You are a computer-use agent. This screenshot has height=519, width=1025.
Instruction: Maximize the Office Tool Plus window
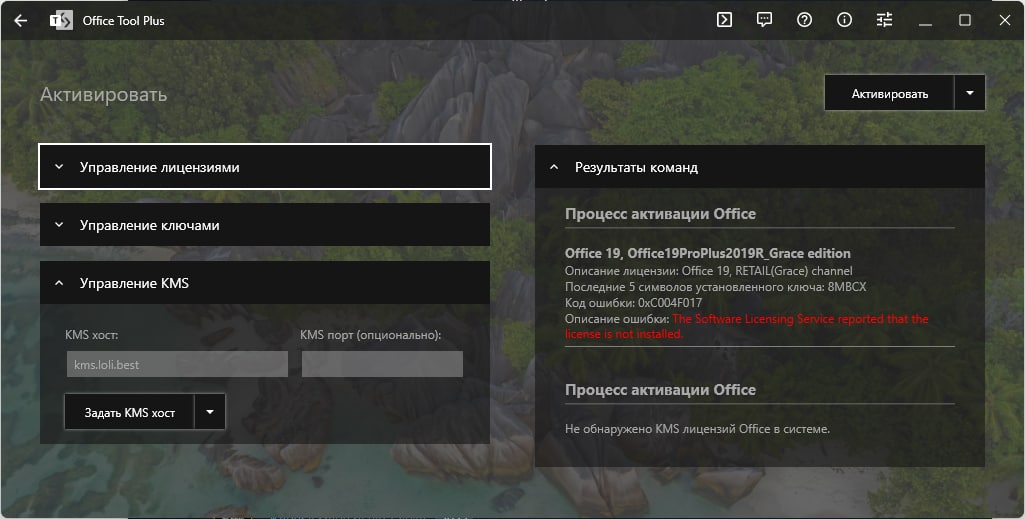click(965, 20)
